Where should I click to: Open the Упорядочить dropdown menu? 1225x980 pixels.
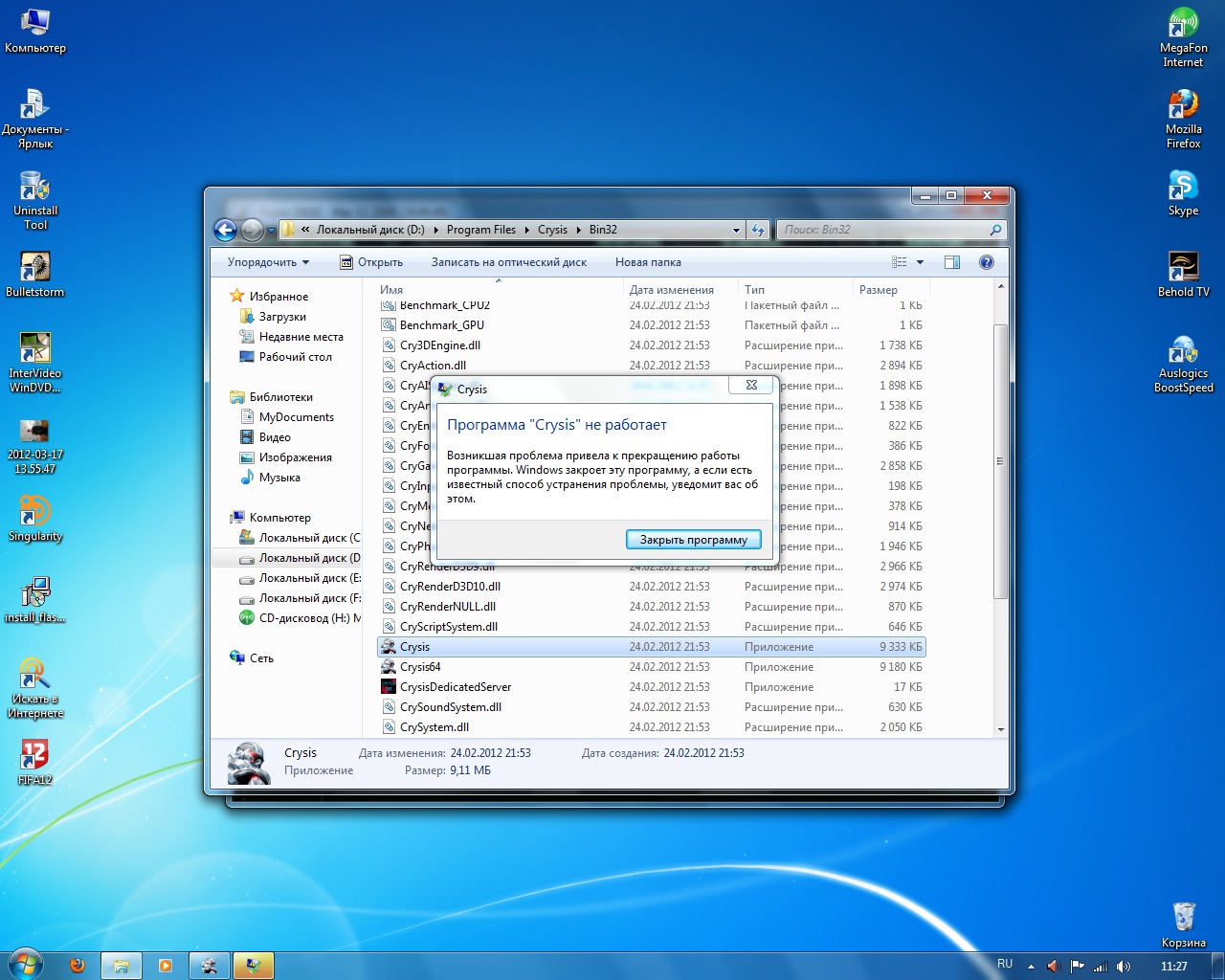[268, 262]
